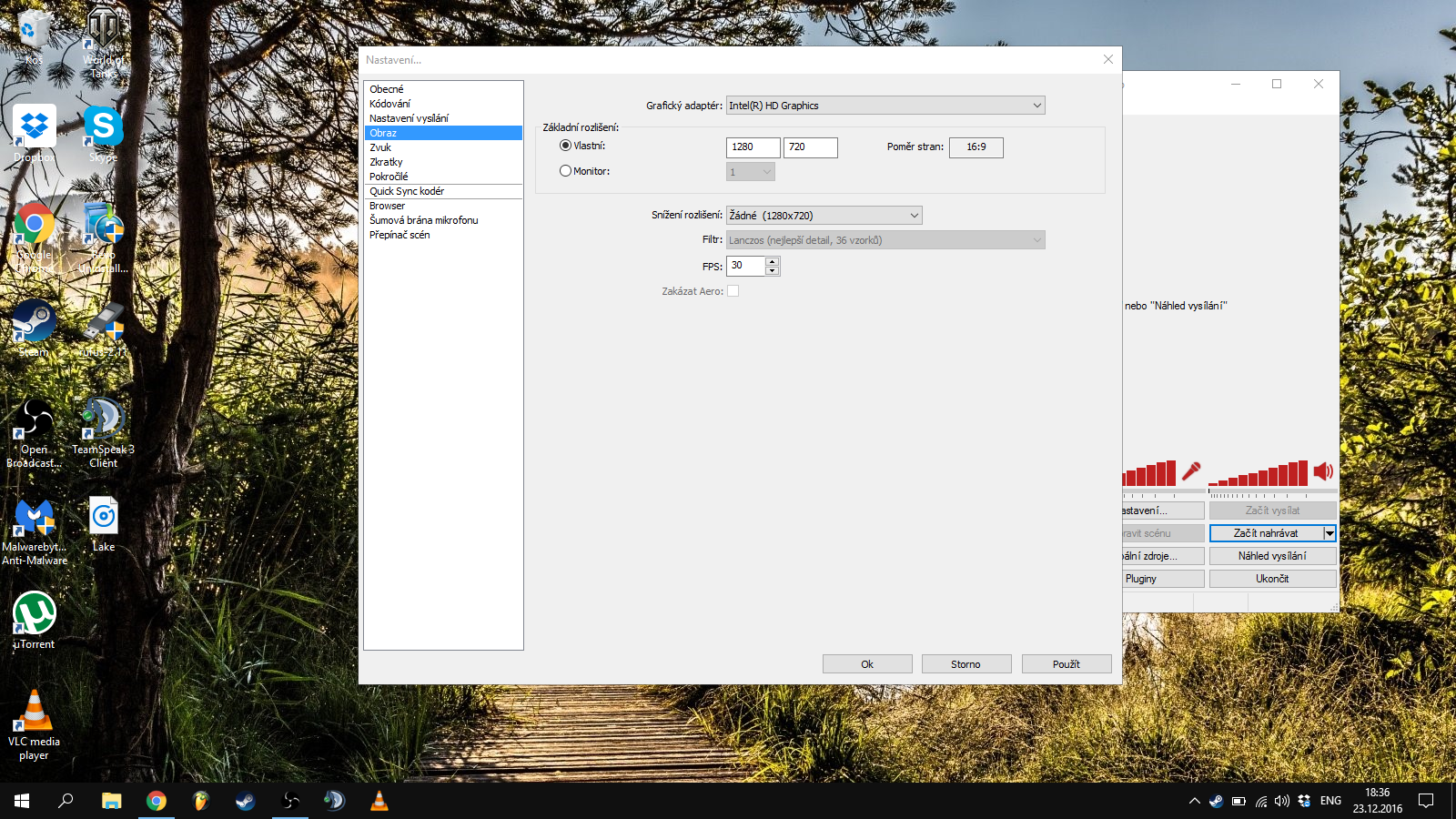Increase the FPS value with the up arrow
1456x819 pixels.
click(772, 262)
